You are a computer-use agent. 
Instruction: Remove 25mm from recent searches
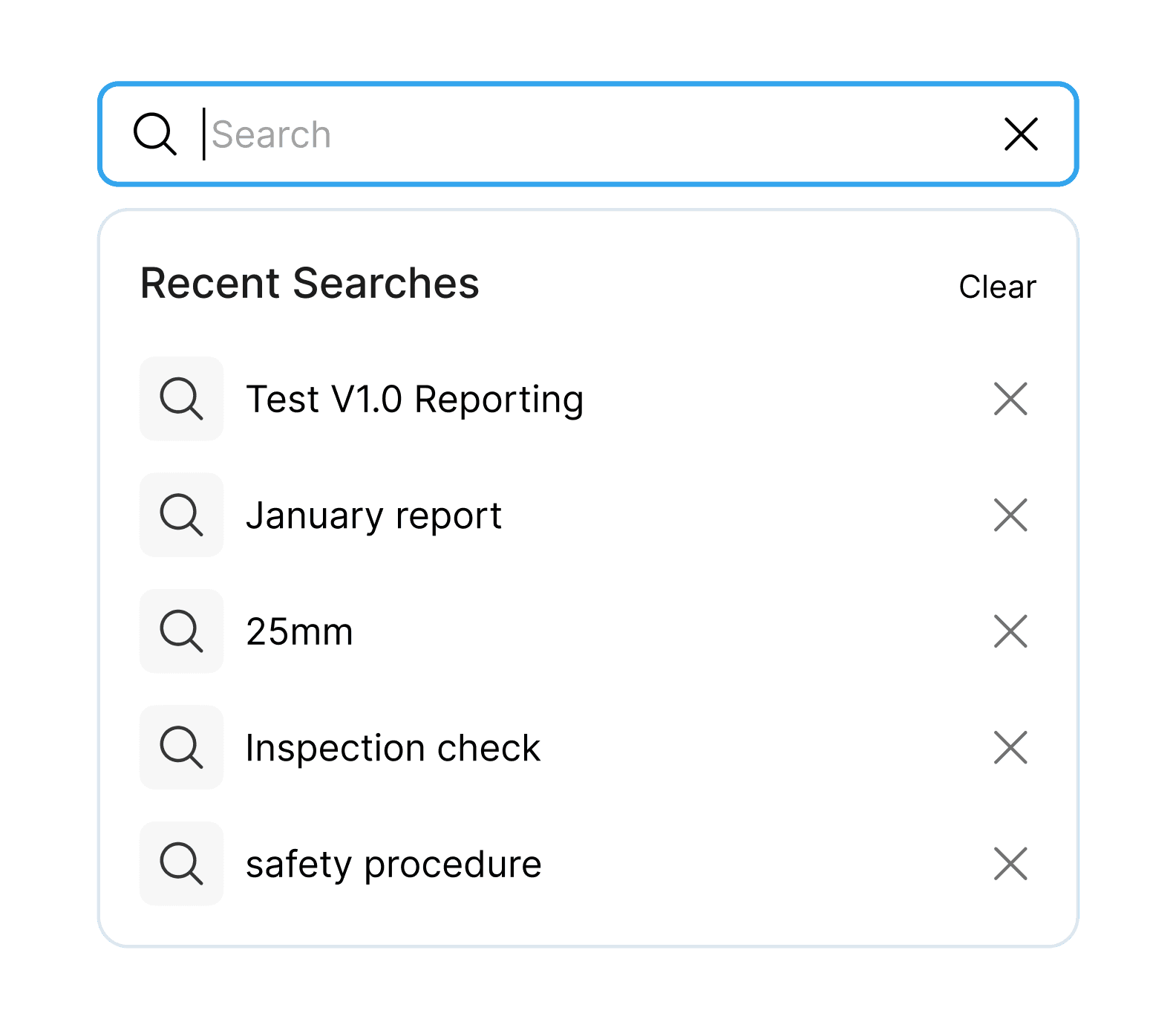pos(1010,631)
